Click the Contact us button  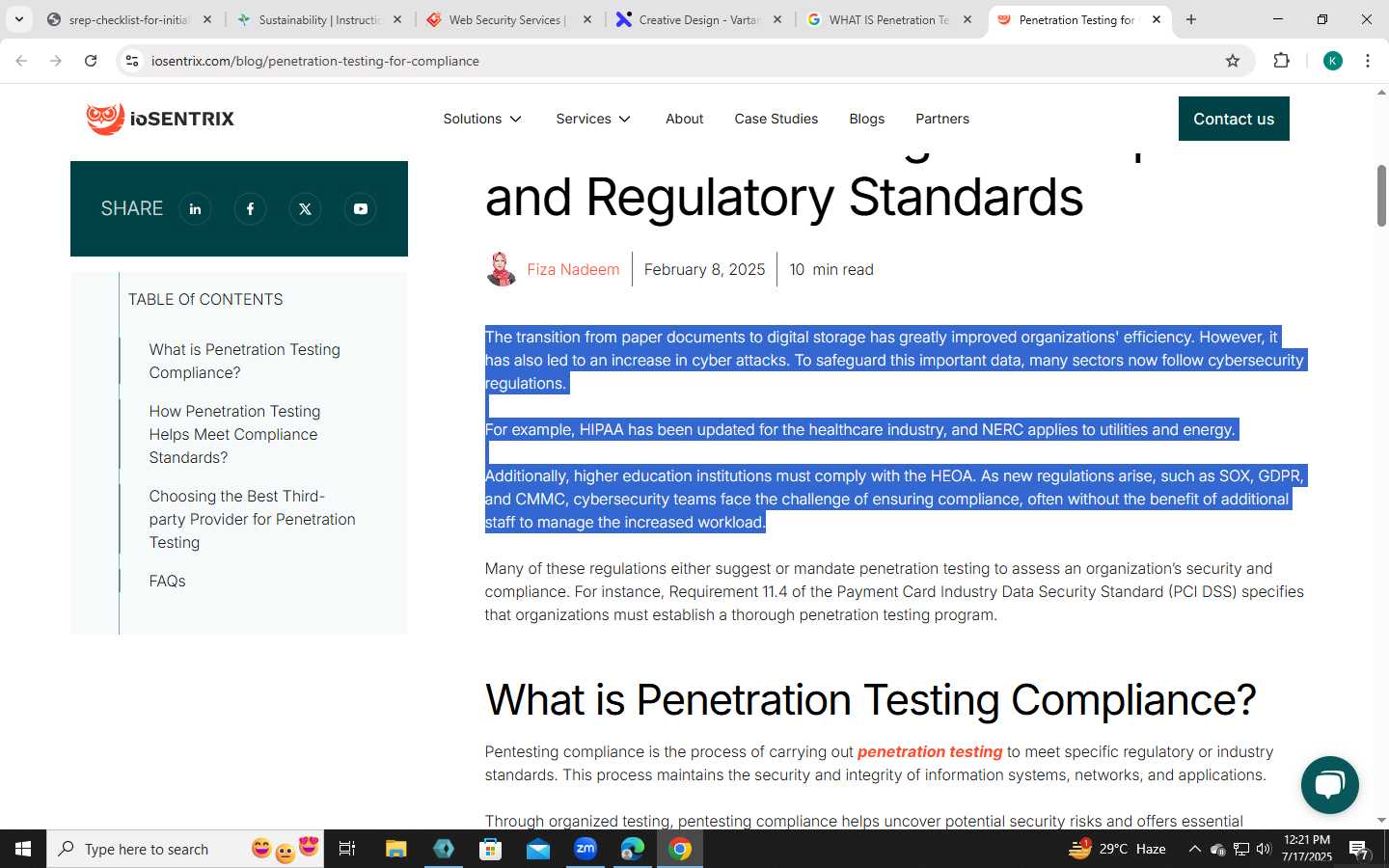point(1234,119)
